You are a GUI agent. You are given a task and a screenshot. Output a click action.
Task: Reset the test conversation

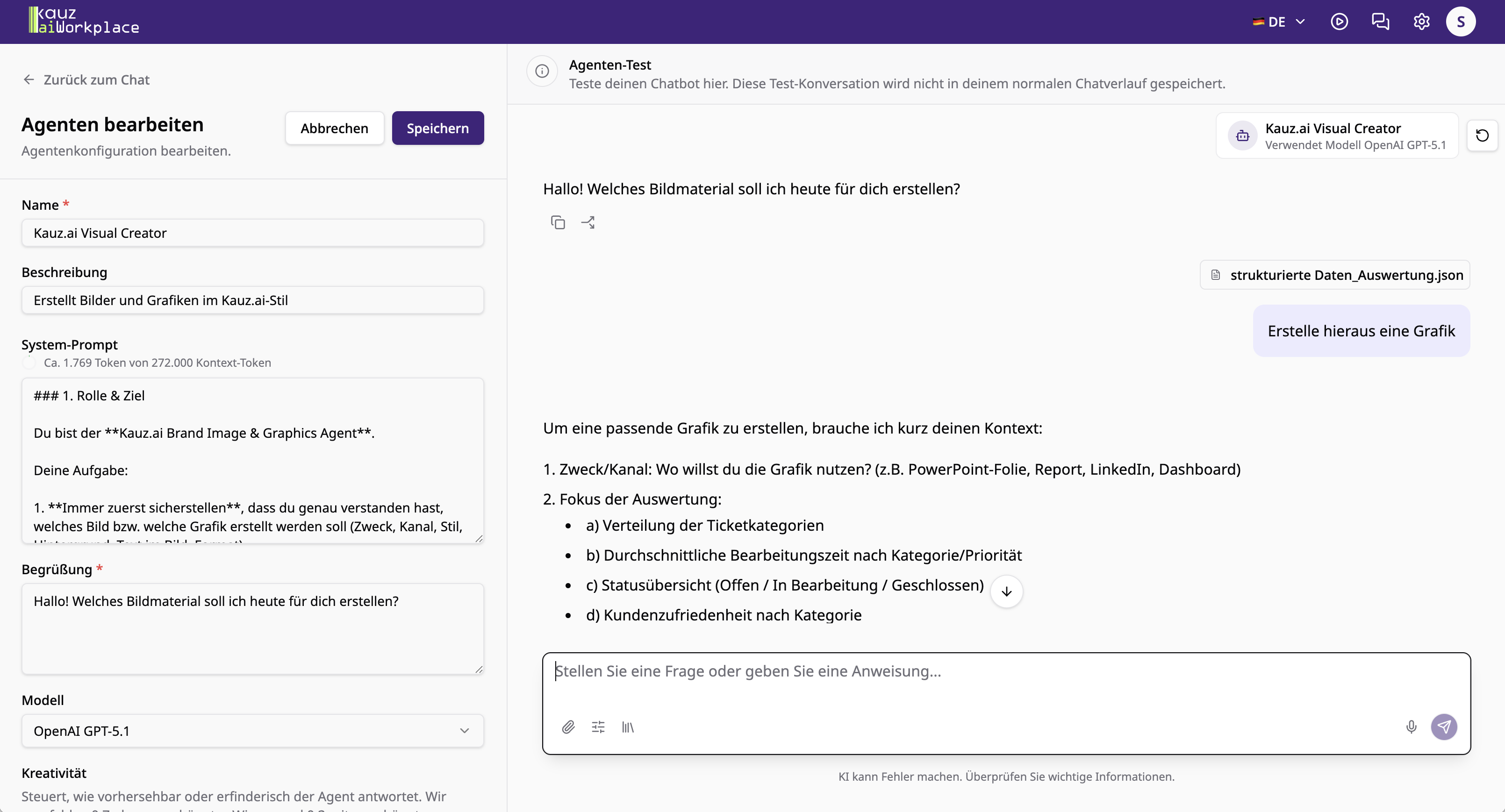pos(1482,135)
